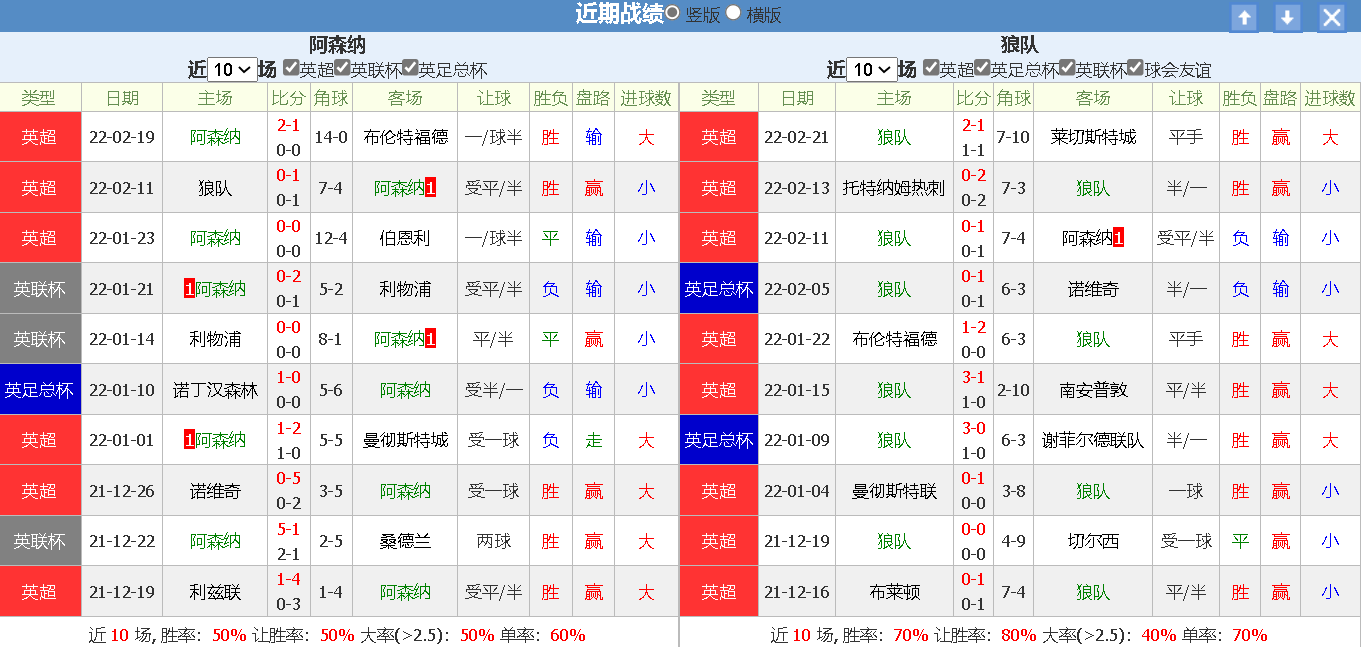Screen dimensions: 1361x647
Task: Click 布伦特福德 home team on 22-01-22 row
Action: coord(894,339)
